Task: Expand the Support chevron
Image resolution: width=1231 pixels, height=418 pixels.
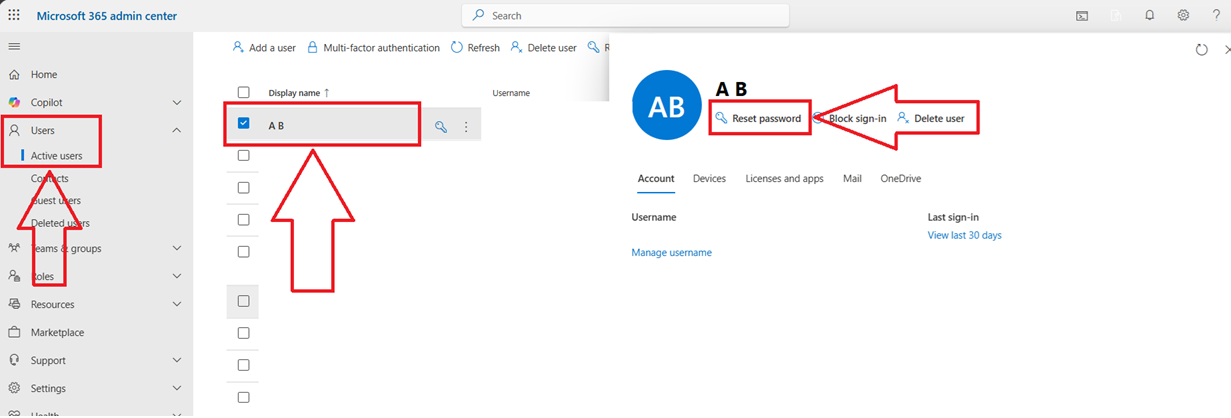Action: point(177,360)
